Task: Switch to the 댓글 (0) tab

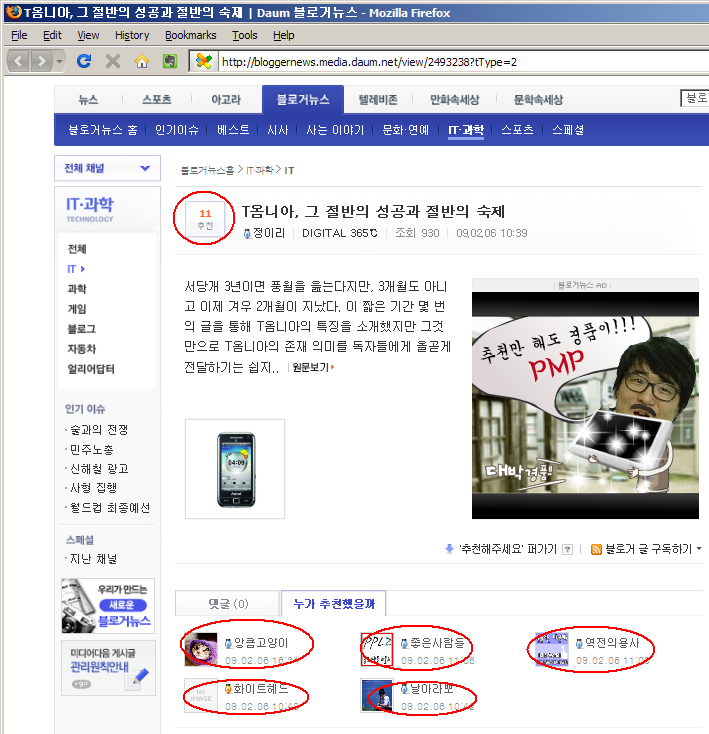Action: click(x=228, y=603)
